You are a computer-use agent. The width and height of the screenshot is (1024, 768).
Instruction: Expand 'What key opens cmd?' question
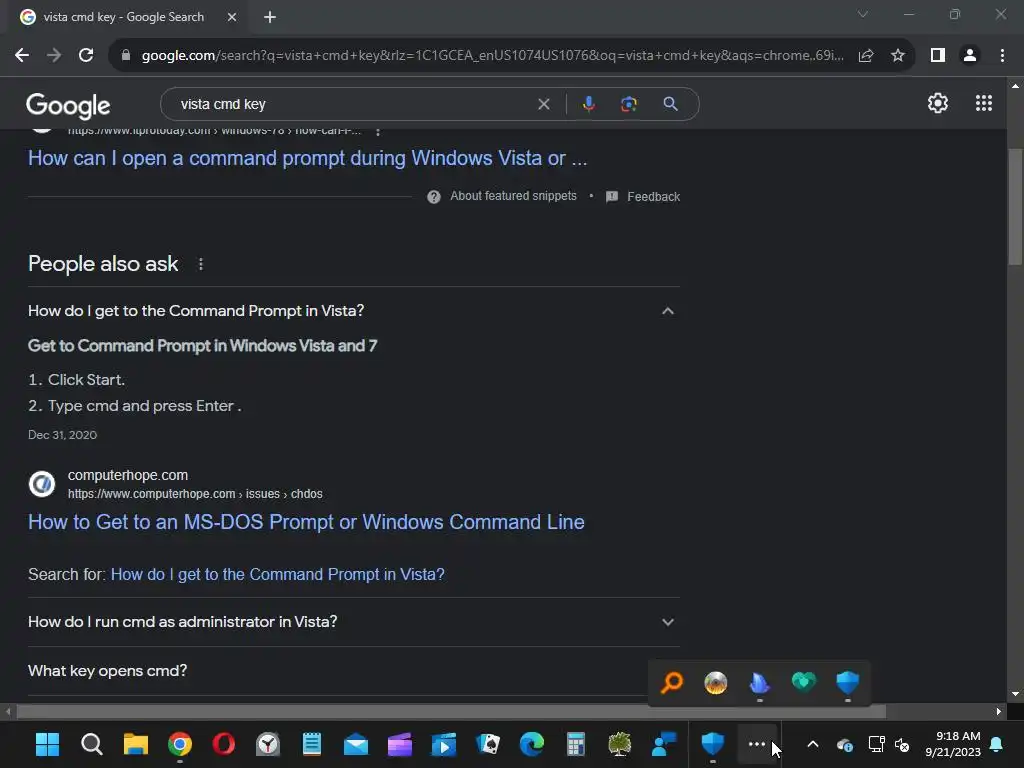[353, 671]
